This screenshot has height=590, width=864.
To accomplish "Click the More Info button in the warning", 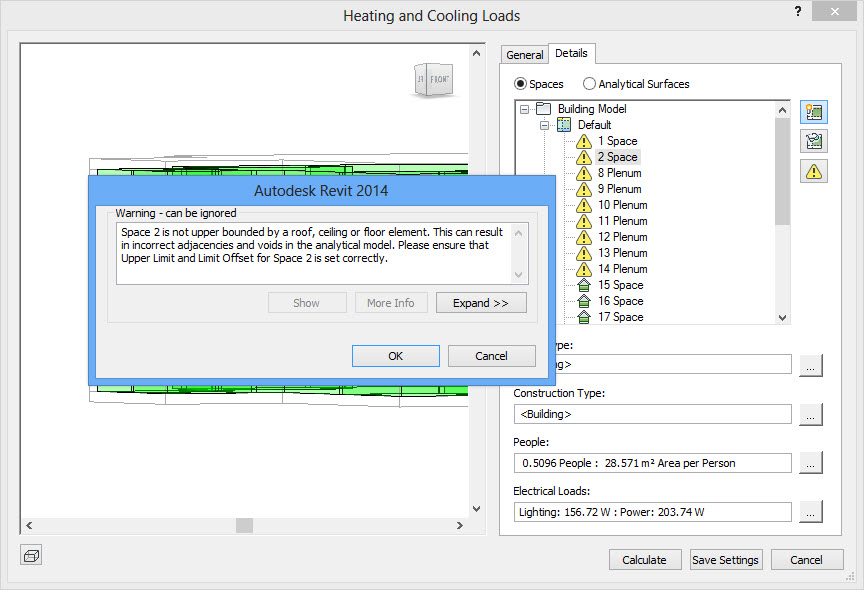I will (x=391, y=303).
